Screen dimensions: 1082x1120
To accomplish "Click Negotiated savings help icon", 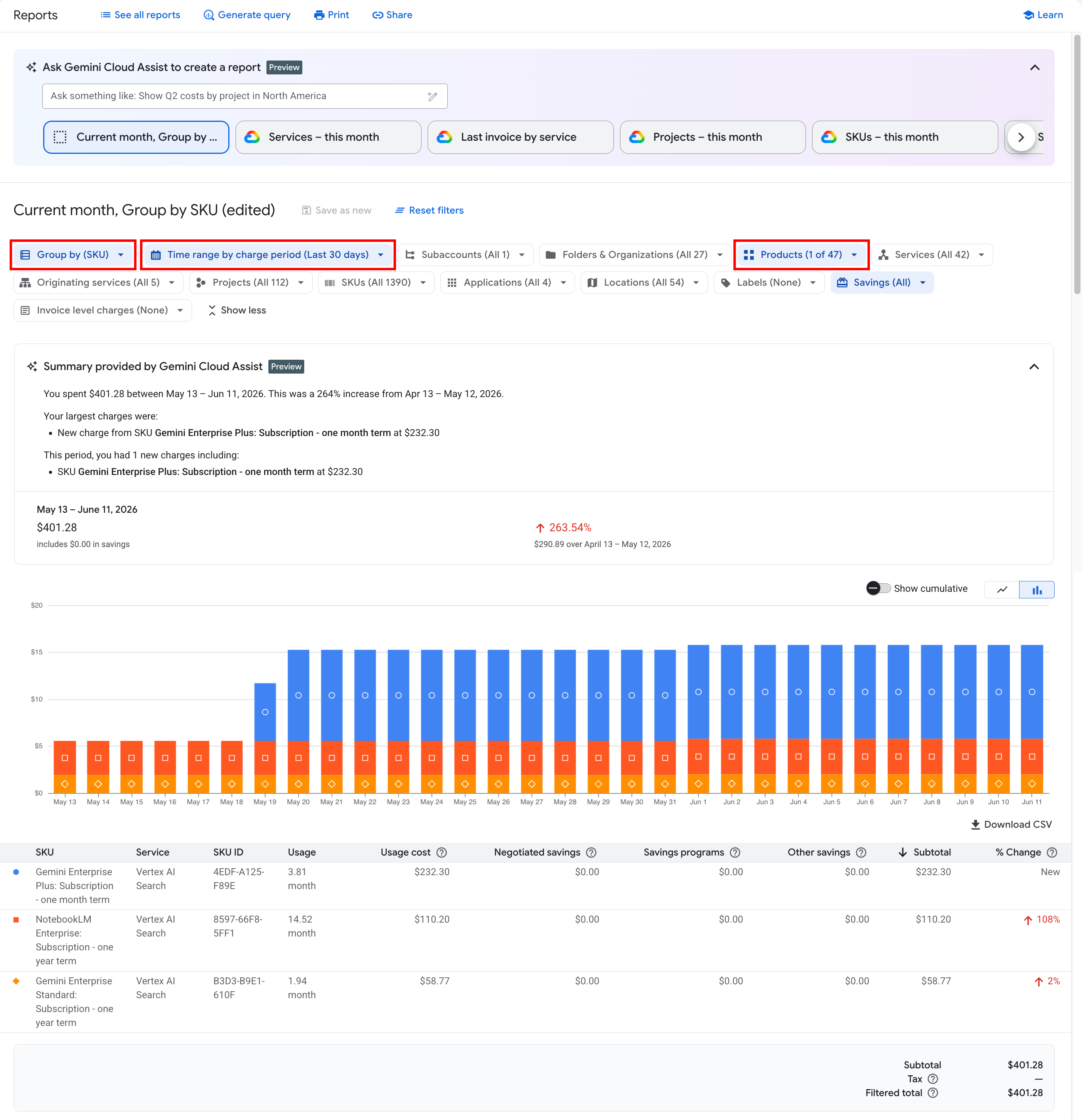I will pos(591,852).
